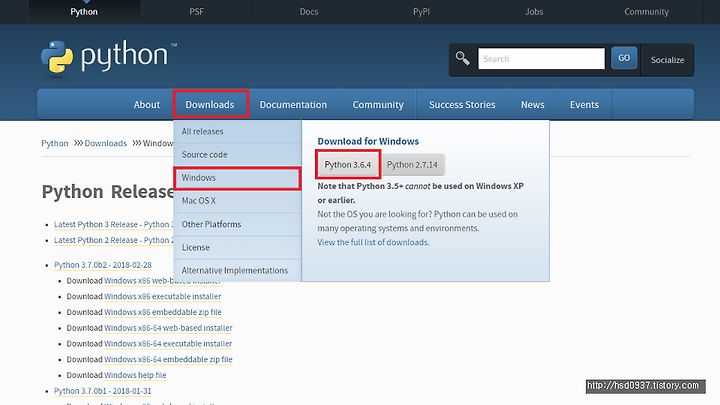Open Latest Python 3 Release link
This screenshot has width=720, height=405.
pyautogui.click(x=114, y=225)
